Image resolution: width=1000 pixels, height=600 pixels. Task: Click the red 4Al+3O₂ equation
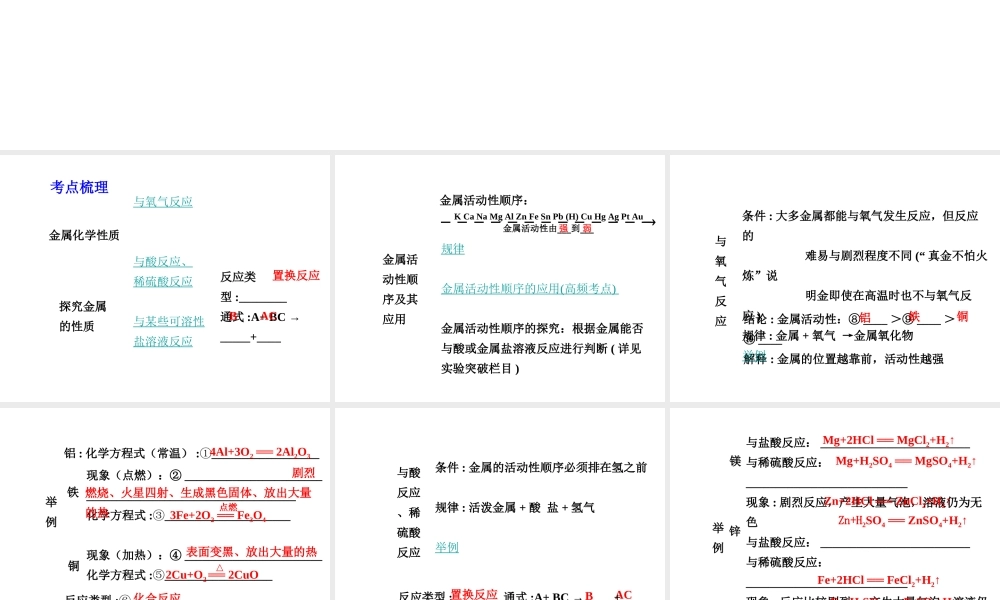tap(261, 452)
